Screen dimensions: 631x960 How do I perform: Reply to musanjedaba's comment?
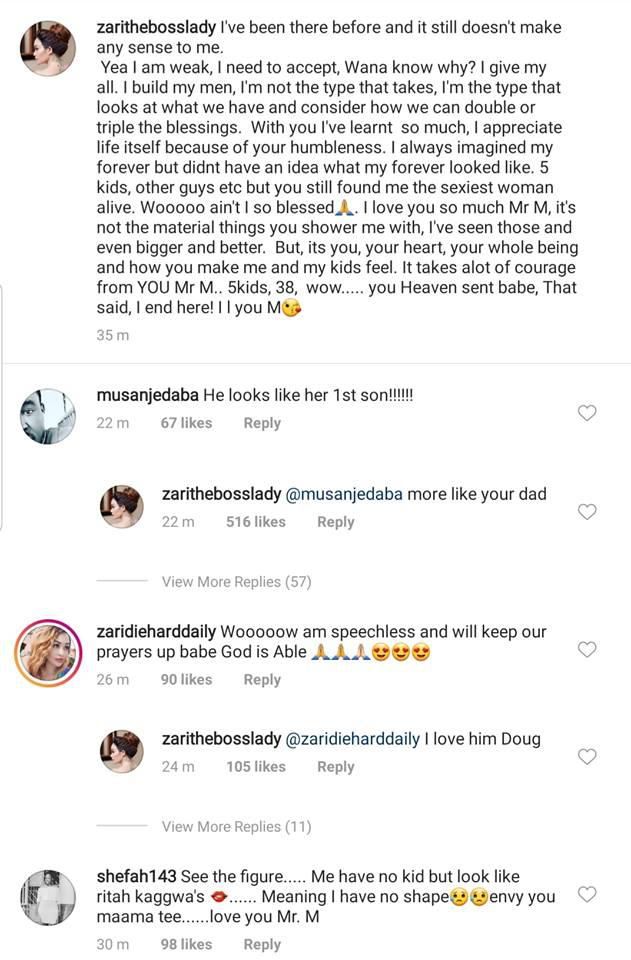[x=262, y=422]
